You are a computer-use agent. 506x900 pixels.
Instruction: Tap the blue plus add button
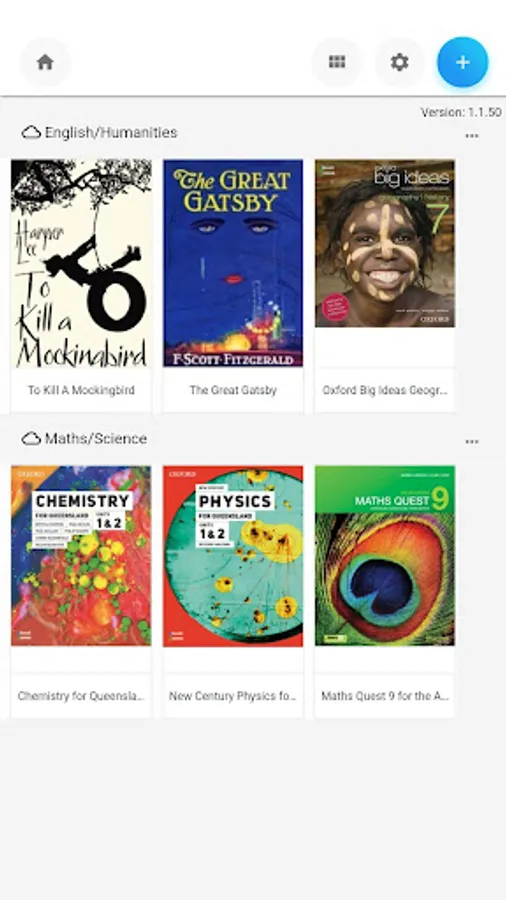click(462, 62)
